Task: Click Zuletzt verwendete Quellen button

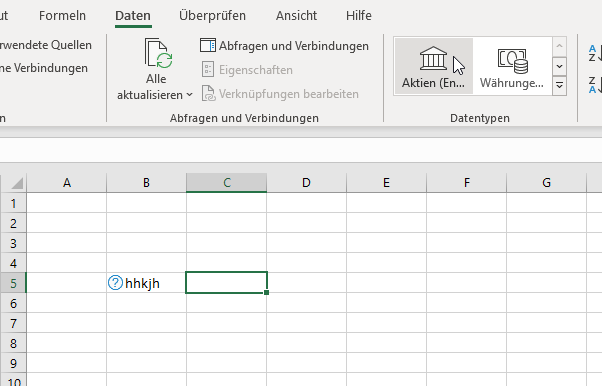Action: point(46,45)
